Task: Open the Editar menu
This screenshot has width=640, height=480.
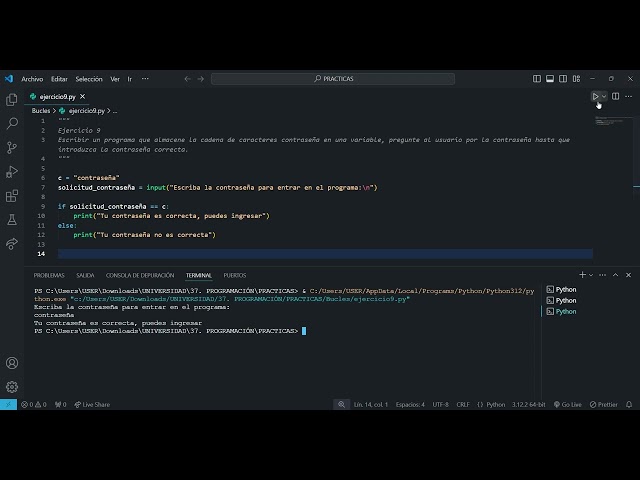Action: coord(59,79)
